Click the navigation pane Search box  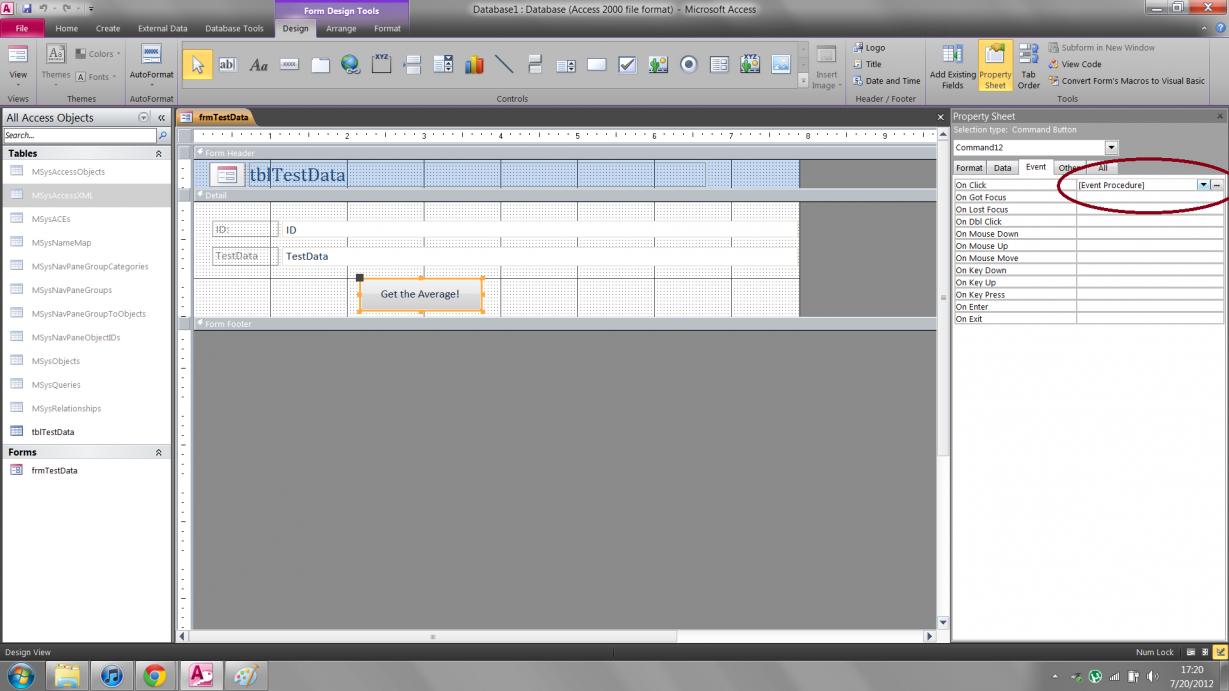click(x=80, y=135)
